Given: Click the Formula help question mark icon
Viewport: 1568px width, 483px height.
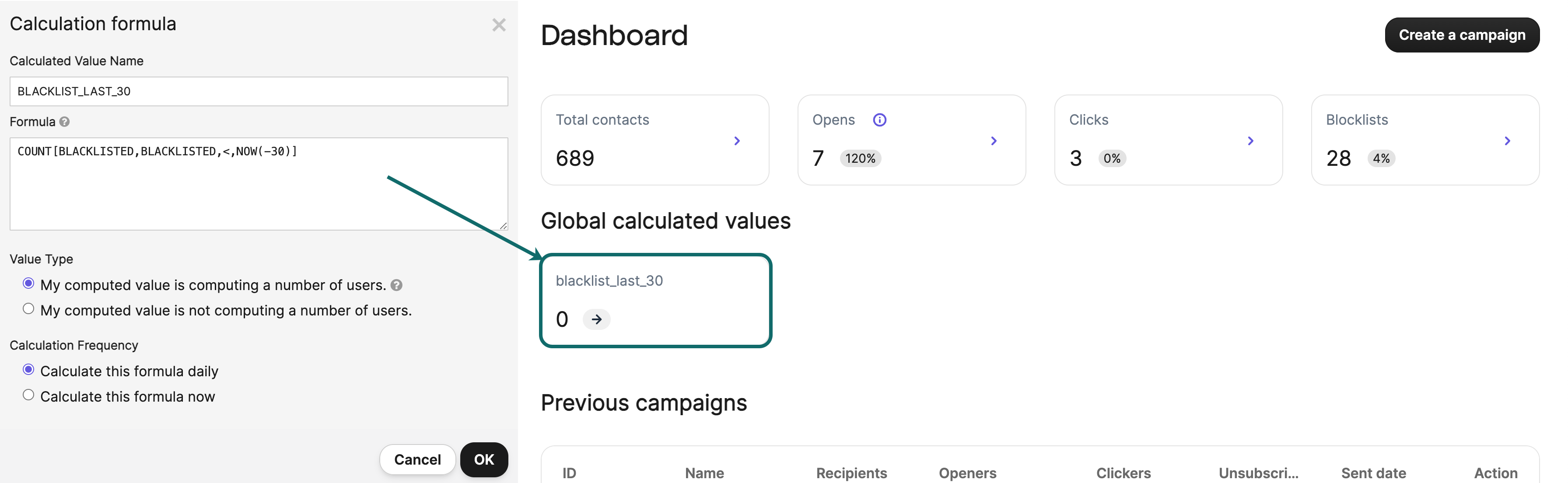Looking at the screenshot, I should [x=64, y=122].
